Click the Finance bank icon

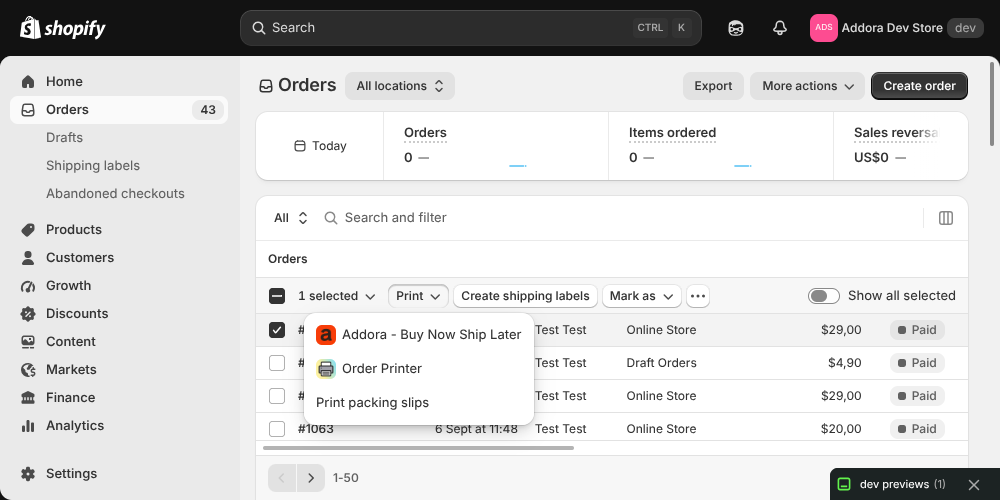pos(28,398)
